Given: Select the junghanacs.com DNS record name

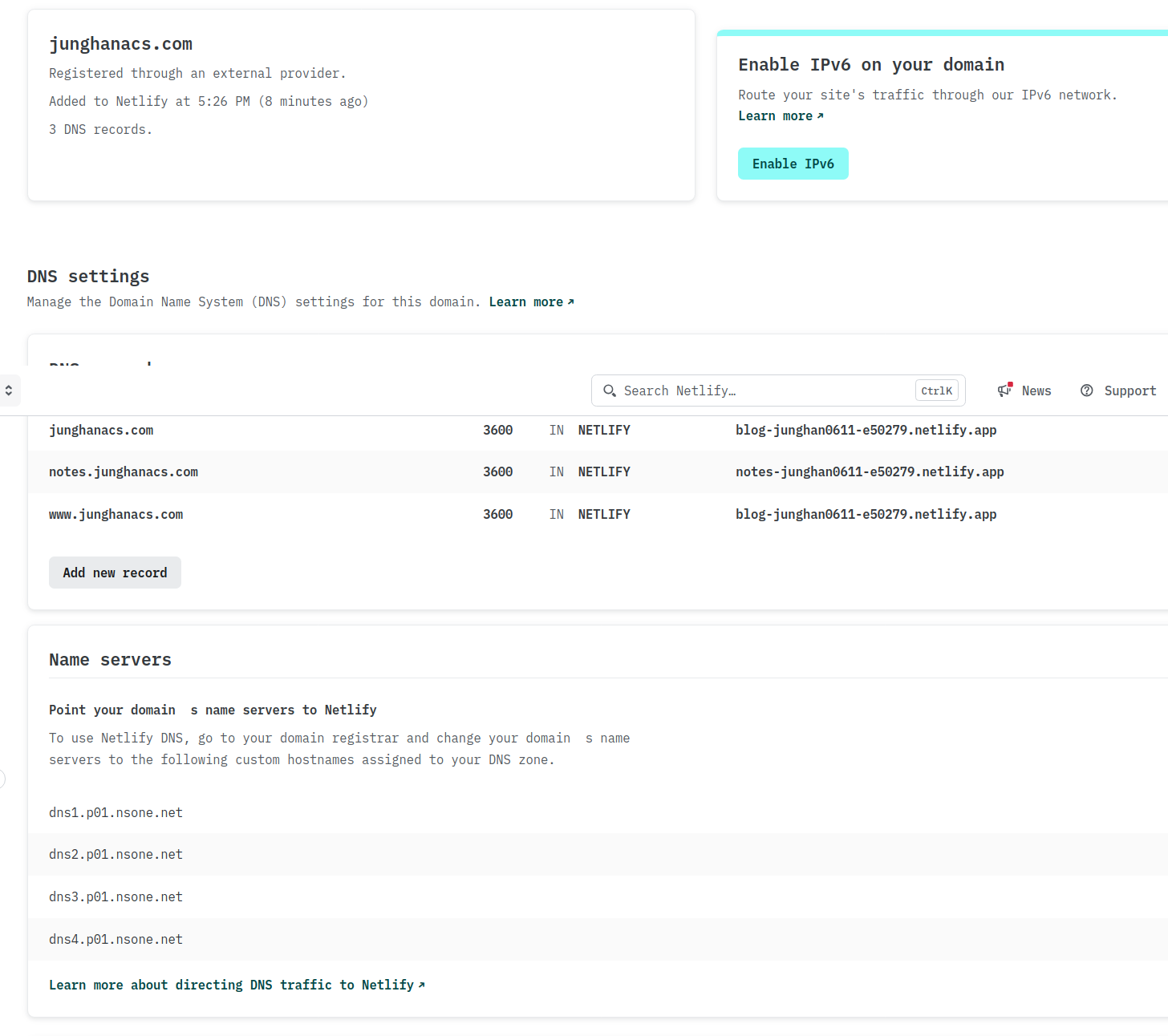Looking at the screenshot, I should point(101,430).
